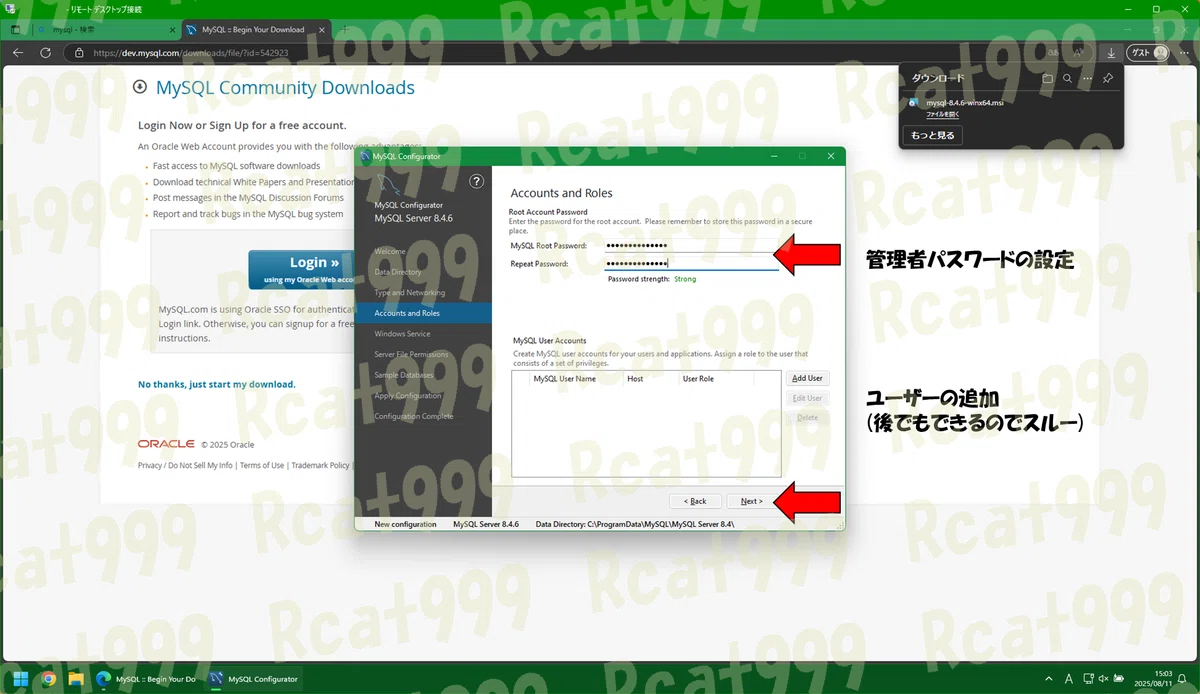Viewport: 1200px width, 694px height.
Task: Click the Trademark Policy footer link
Action: coord(321,465)
